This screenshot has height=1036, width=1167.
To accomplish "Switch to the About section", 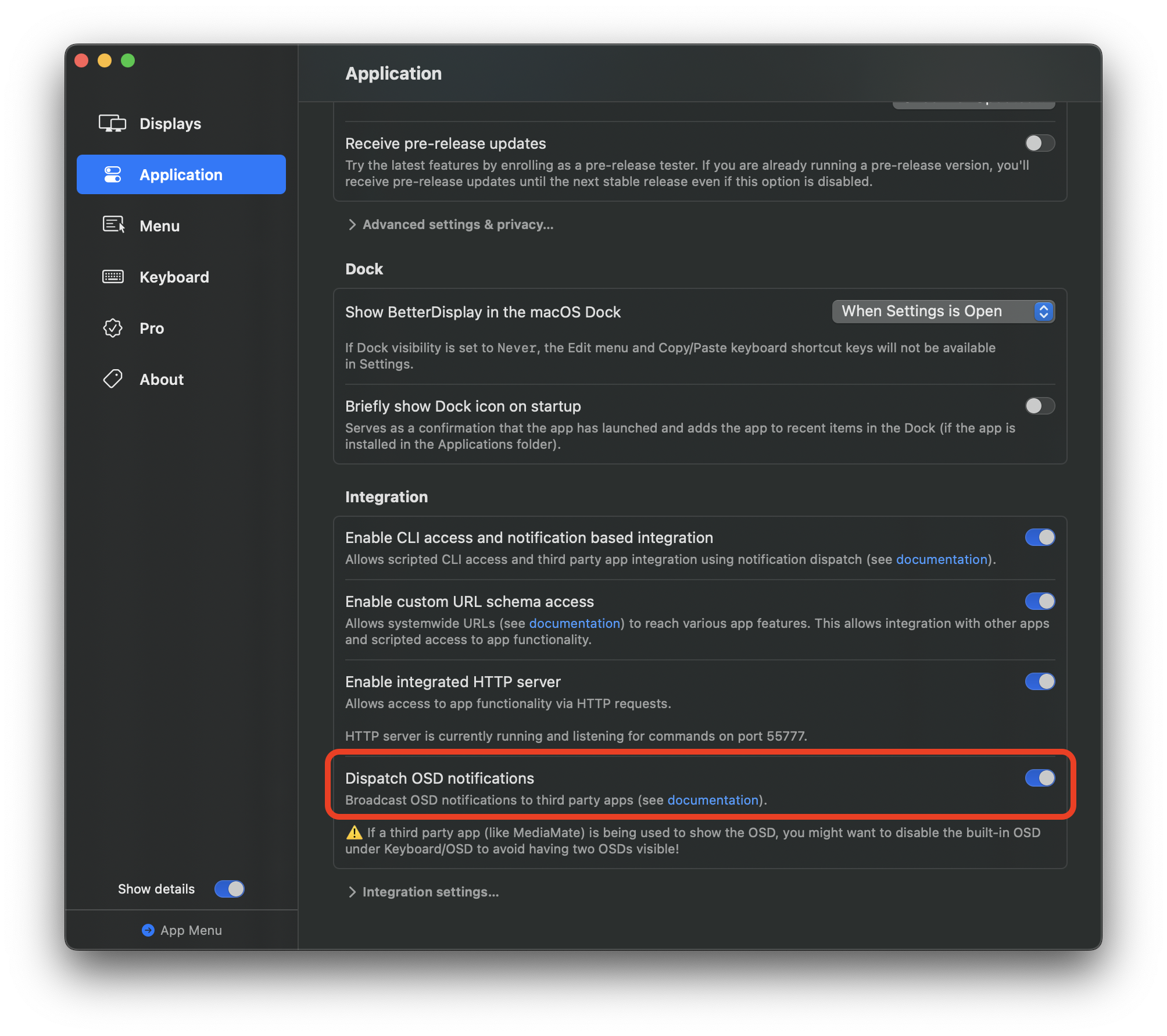I will coord(162,379).
